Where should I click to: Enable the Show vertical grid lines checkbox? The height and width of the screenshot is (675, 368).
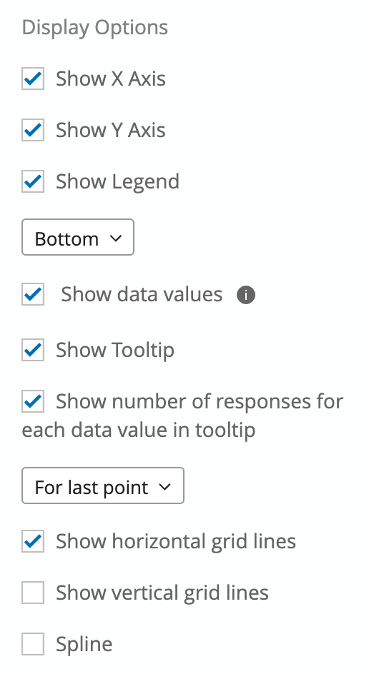point(33,592)
